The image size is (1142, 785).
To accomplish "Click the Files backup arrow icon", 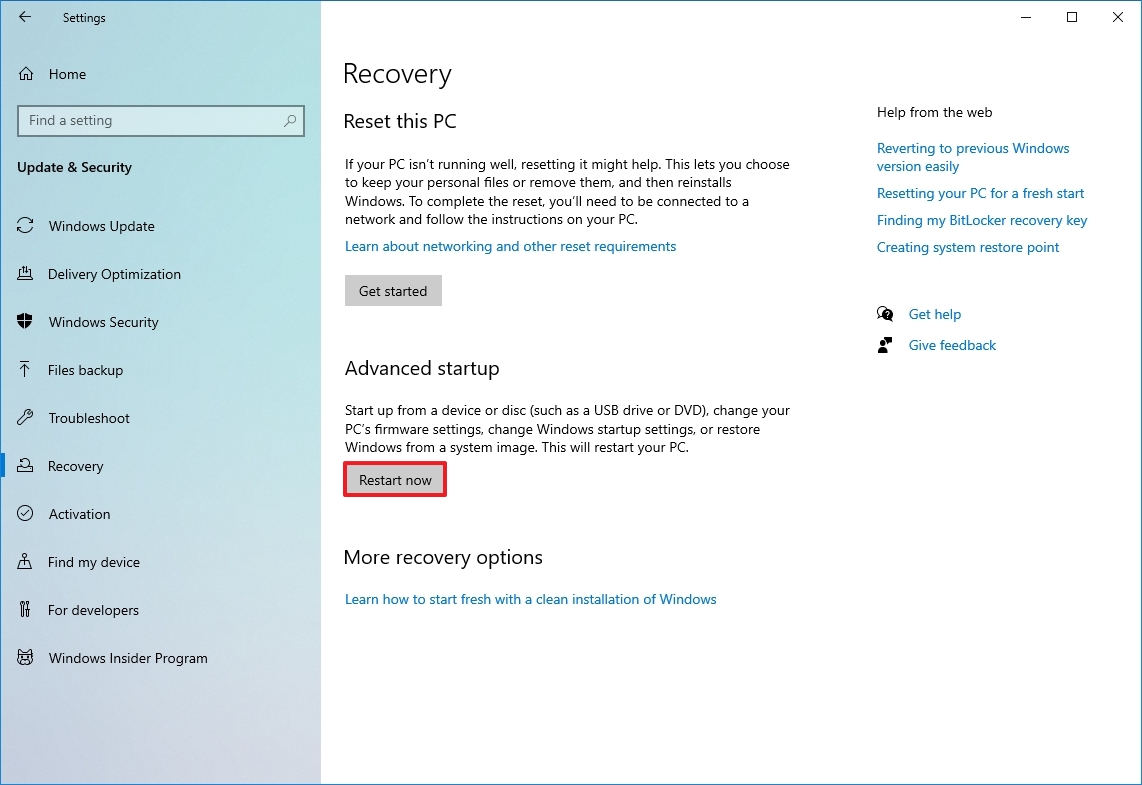I will pyautogui.click(x=25, y=369).
